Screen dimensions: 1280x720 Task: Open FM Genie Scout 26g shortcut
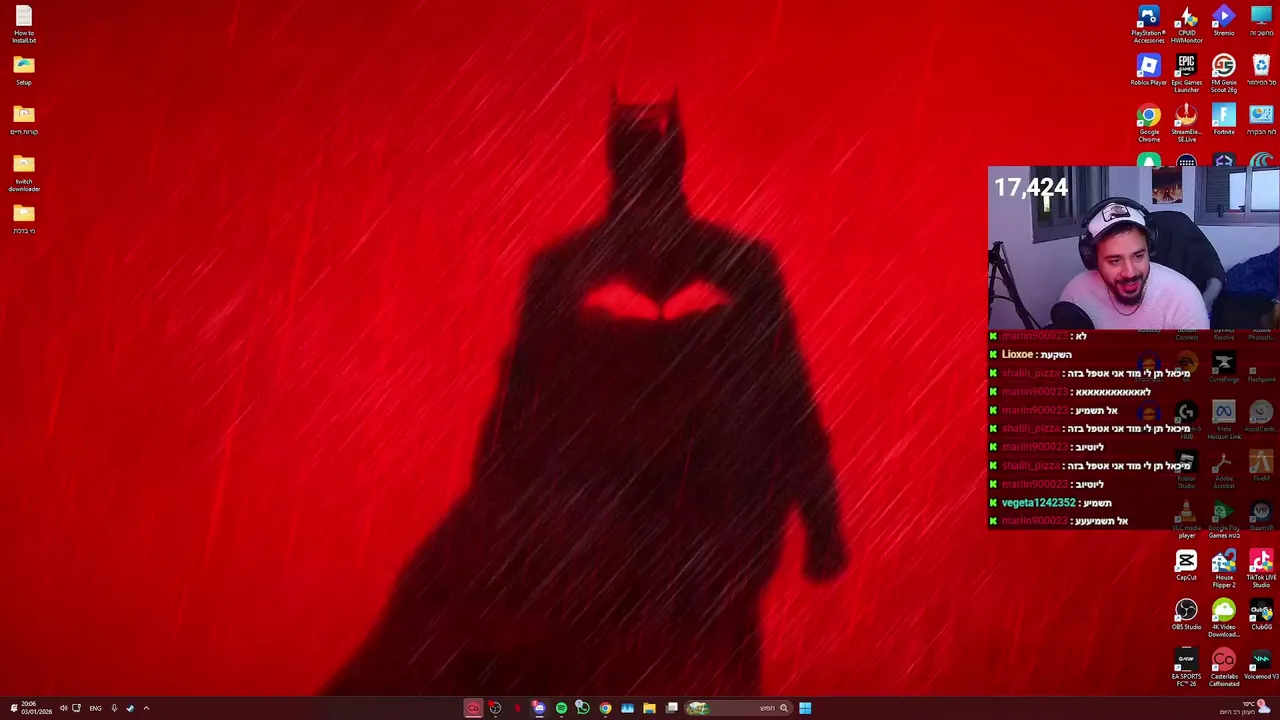point(1224,74)
